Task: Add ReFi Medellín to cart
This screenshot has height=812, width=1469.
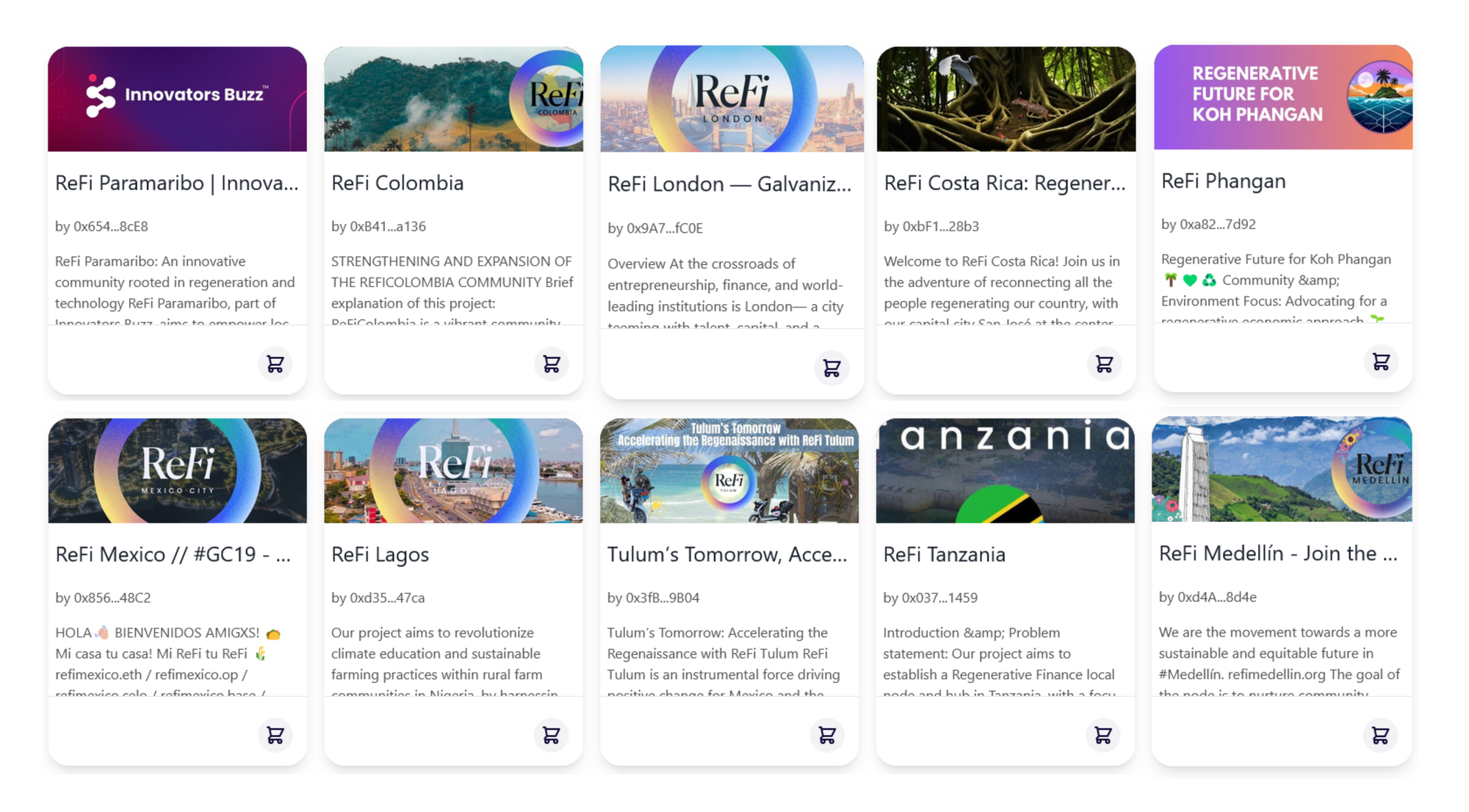Action: click(1379, 735)
